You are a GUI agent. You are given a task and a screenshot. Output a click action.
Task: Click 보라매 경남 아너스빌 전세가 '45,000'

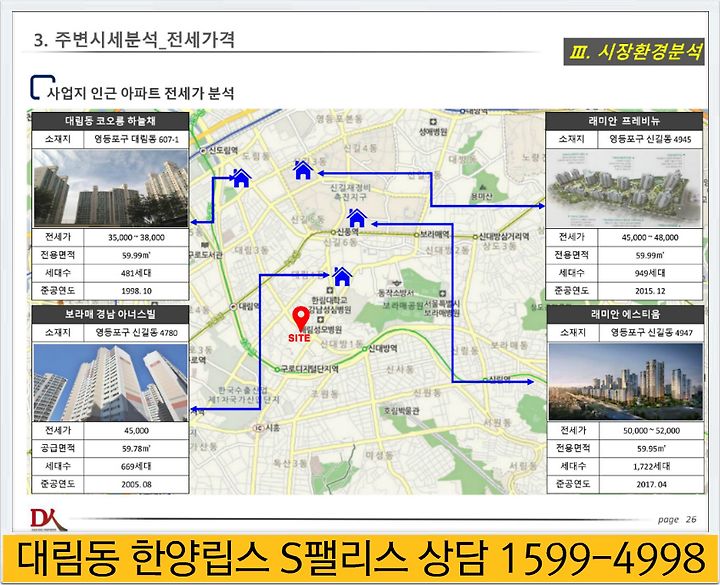[136, 431]
